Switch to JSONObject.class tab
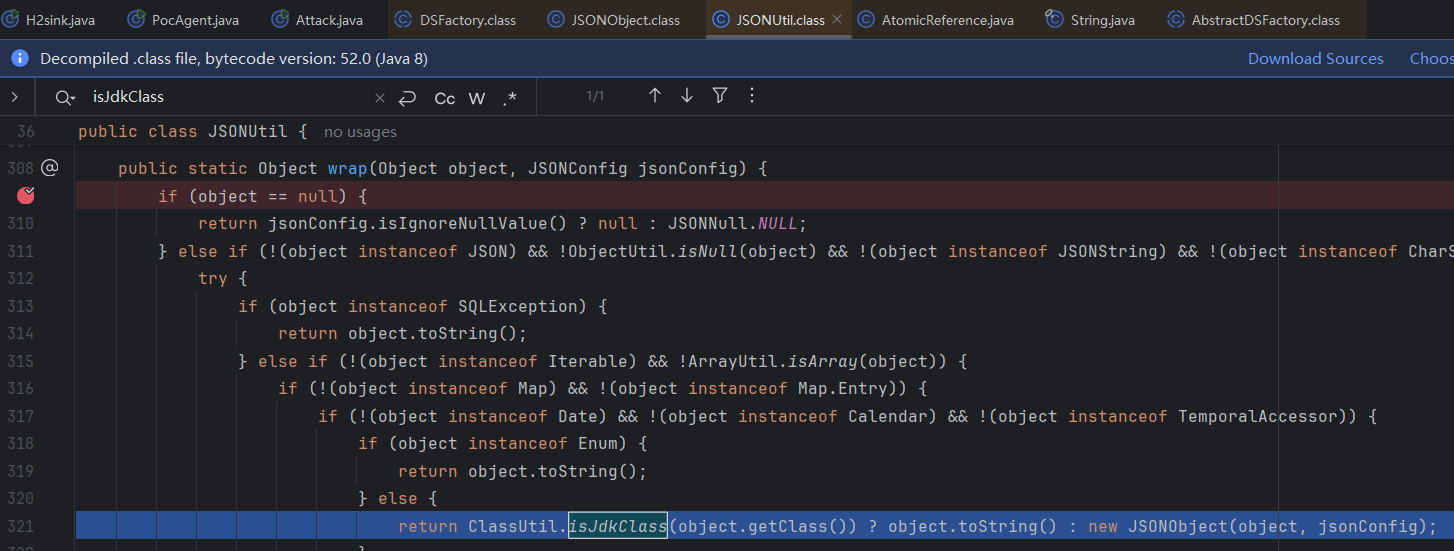Image resolution: width=1454 pixels, height=551 pixels. point(614,19)
